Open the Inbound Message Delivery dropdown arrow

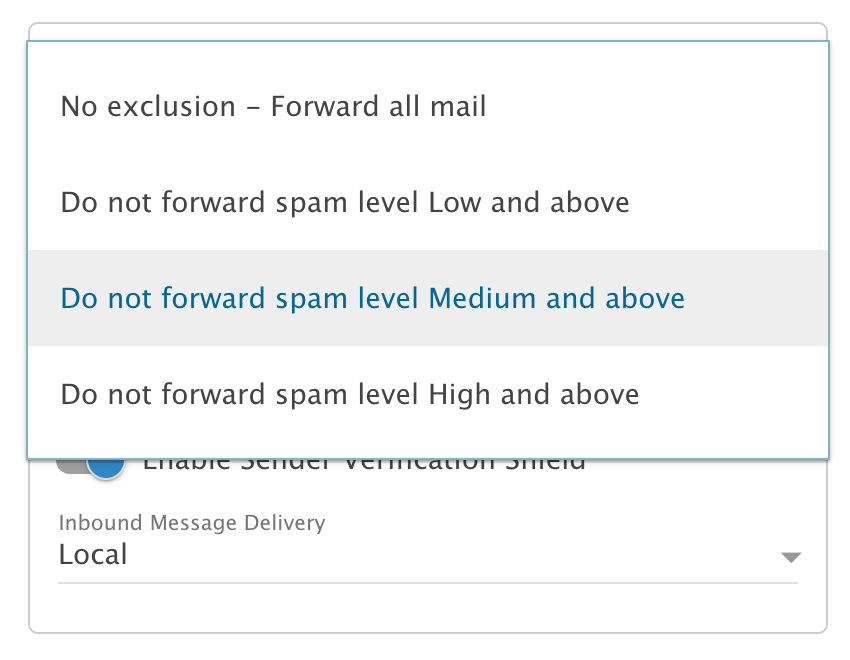point(790,557)
